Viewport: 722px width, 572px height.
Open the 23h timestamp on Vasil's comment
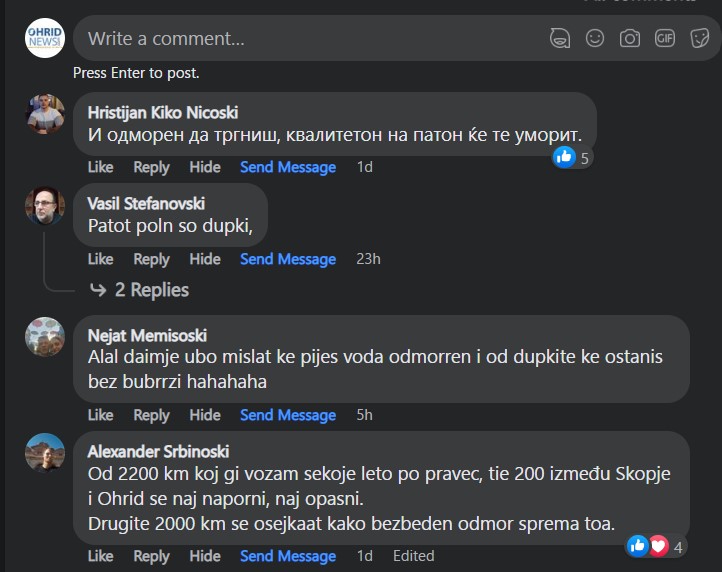[x=368, y=259]
